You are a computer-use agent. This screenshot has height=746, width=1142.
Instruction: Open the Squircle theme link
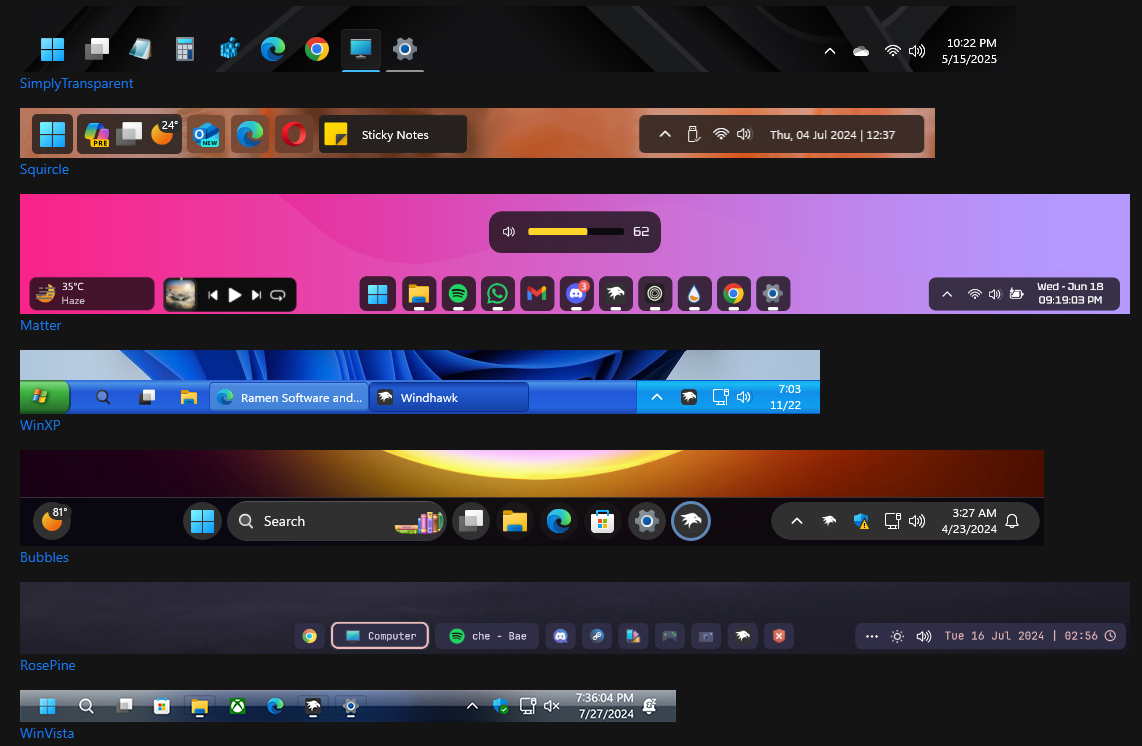pos(44,169)
